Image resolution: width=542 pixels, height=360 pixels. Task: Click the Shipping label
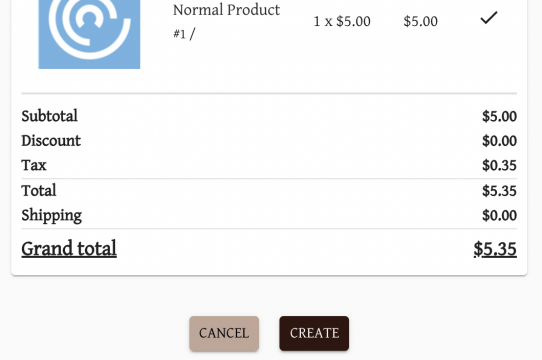click(x=52, y=216)
